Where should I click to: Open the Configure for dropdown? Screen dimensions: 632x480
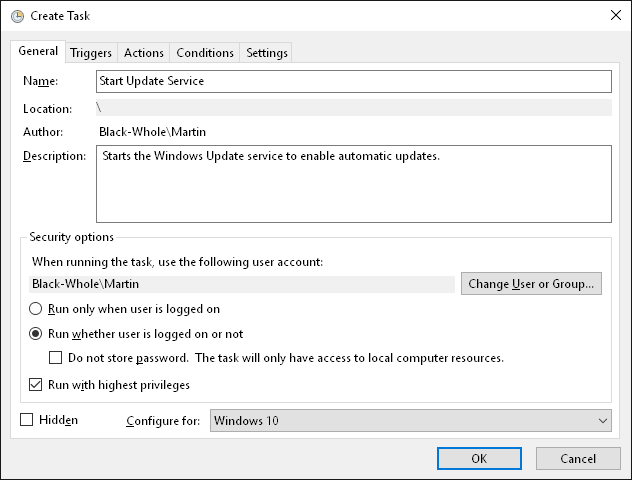click(x=410, y=420)
